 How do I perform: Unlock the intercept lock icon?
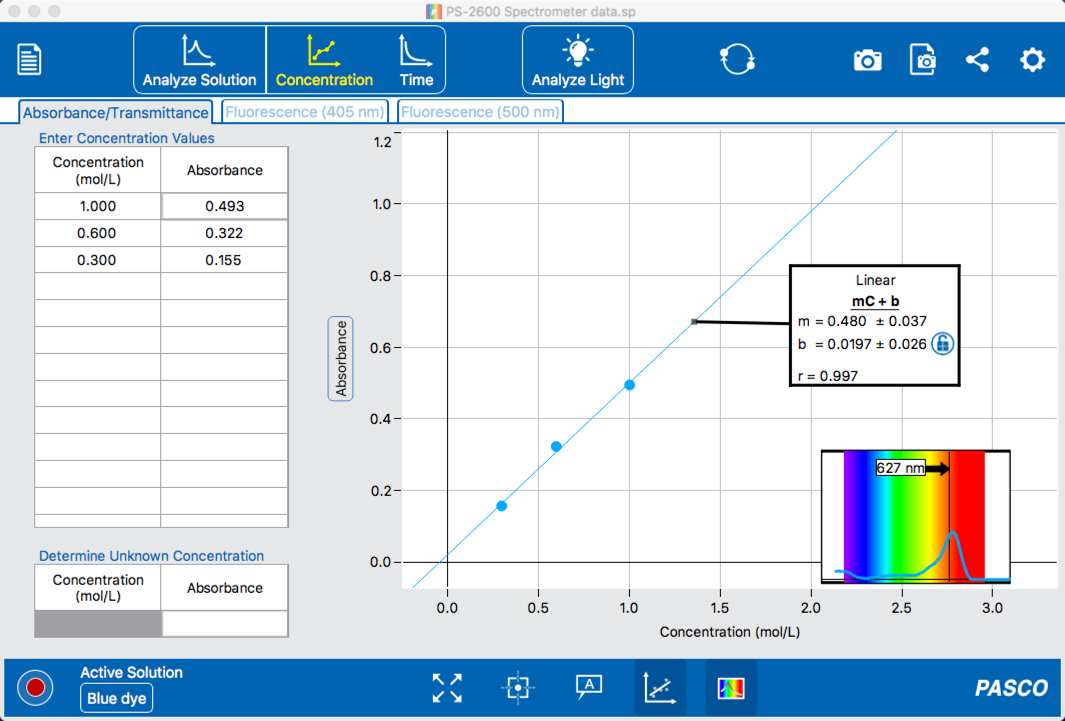[942, 344]
